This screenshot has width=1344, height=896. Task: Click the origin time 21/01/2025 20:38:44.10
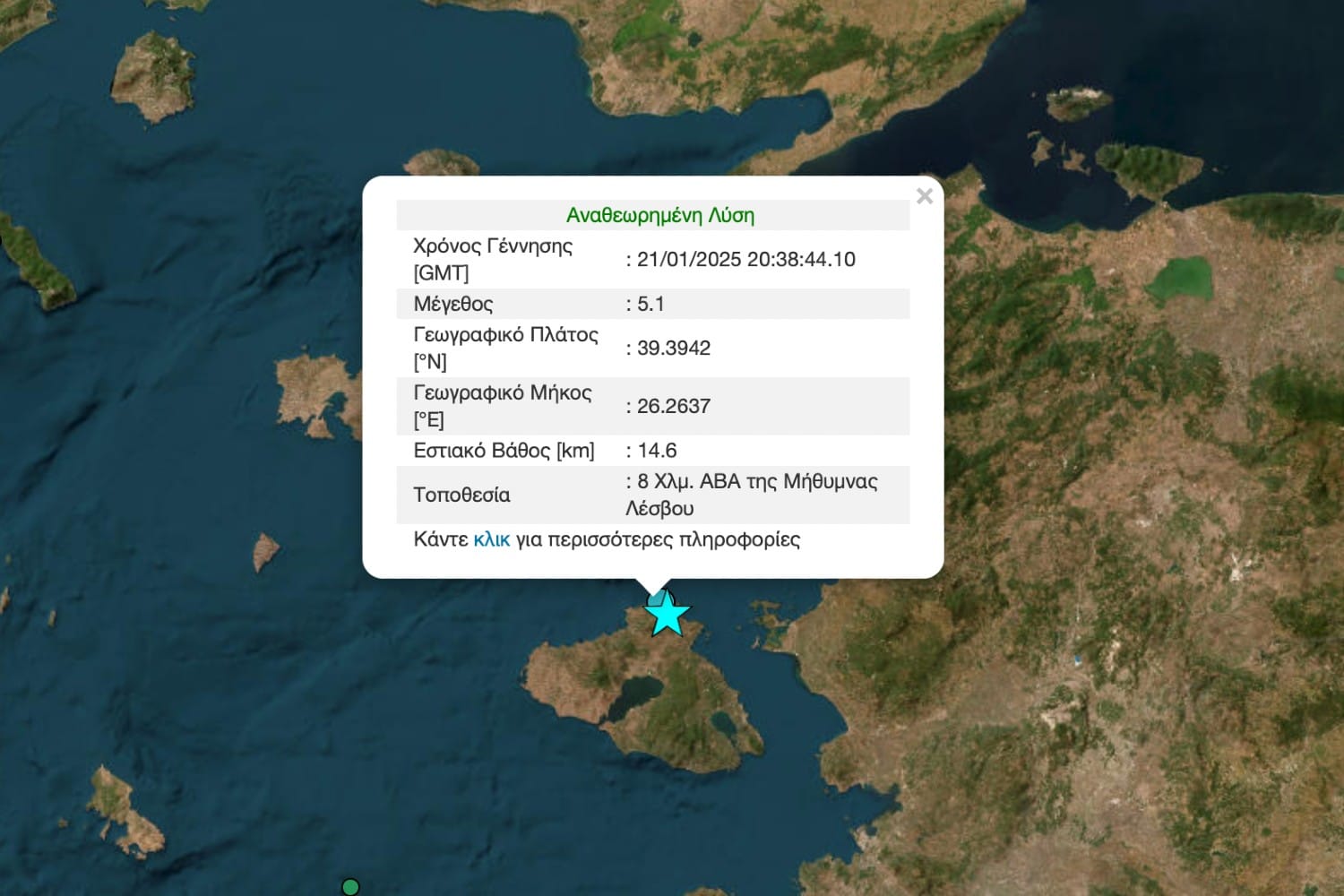[x=745, y=259]
